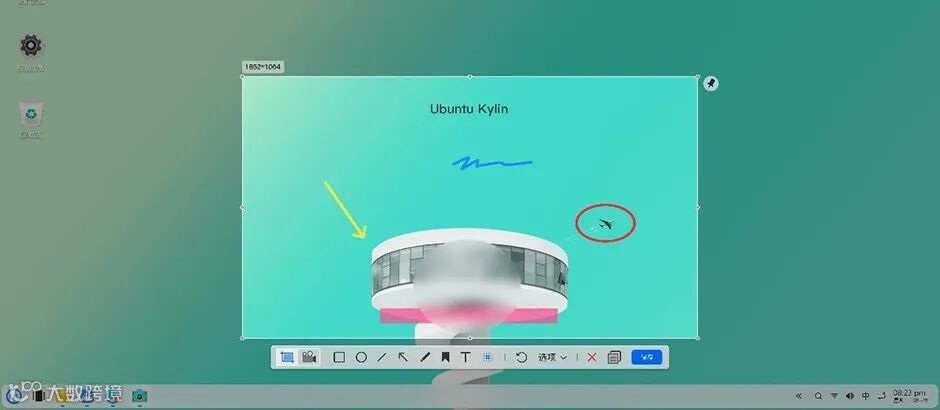Open the taskbar search icon

(x=818, y=396)
